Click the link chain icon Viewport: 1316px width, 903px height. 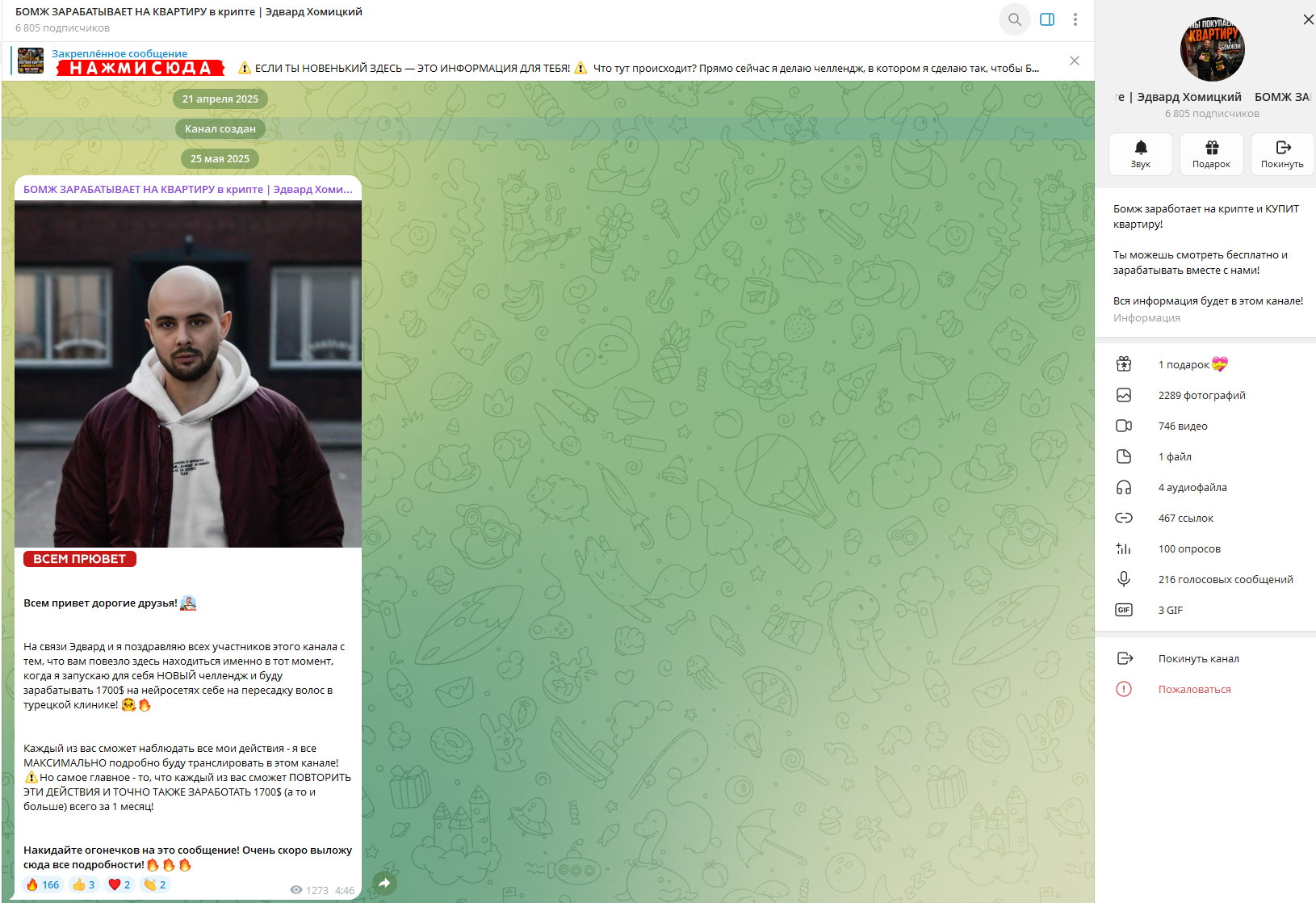click(x=1124, y=518)
